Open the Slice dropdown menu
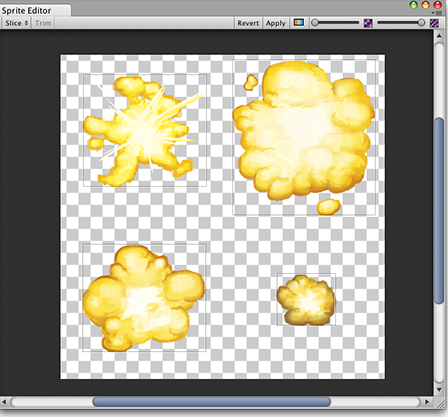 [16, 23]
